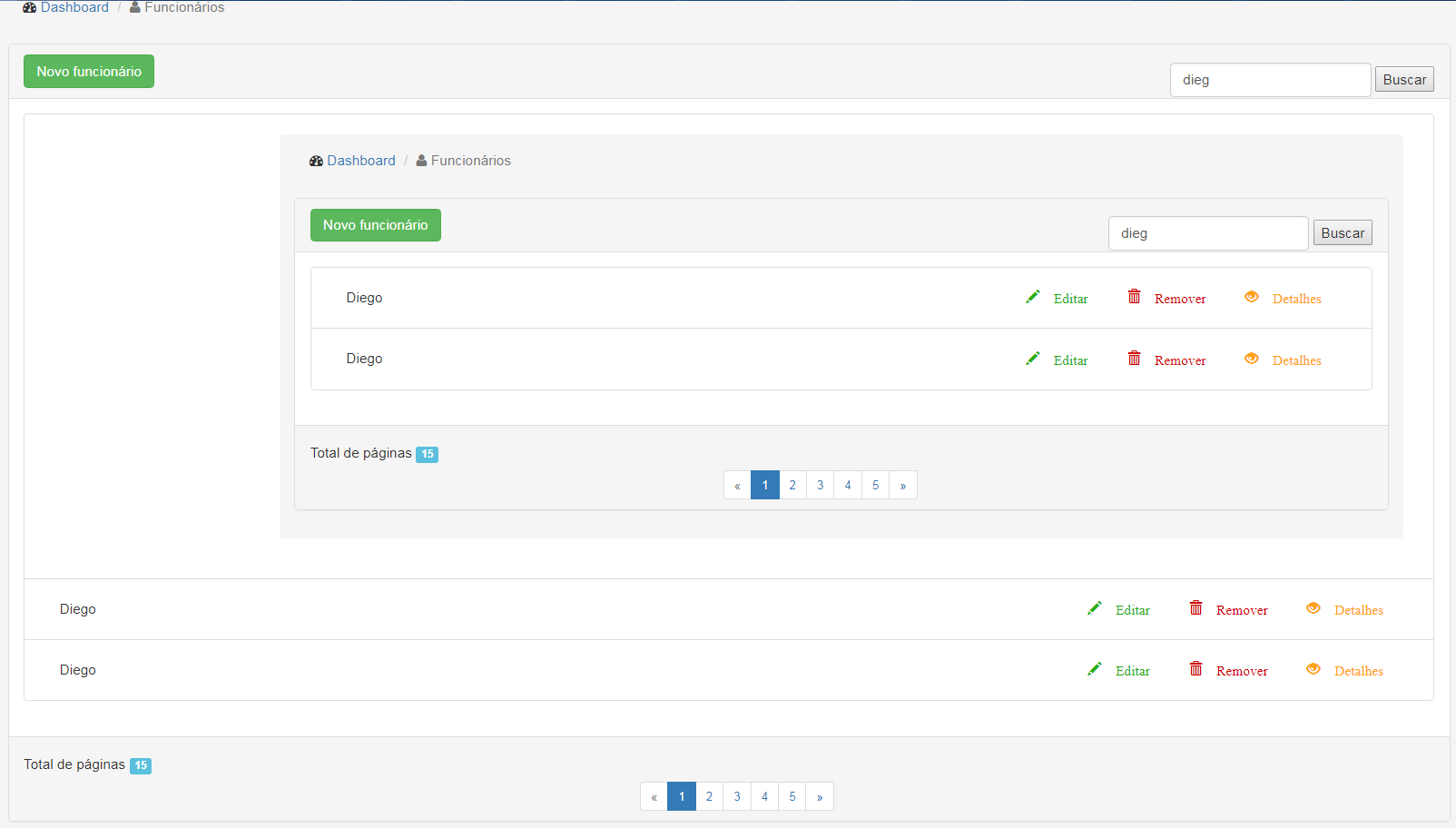Select page 3 in nested pagination
The width and height of the screenshot is (1456, 828).
pyautogui.click(x=821, y=485)
